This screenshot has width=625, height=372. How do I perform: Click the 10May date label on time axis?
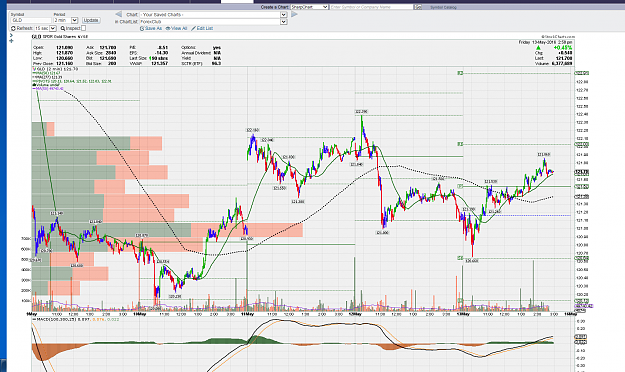click(x=140, y=314)
